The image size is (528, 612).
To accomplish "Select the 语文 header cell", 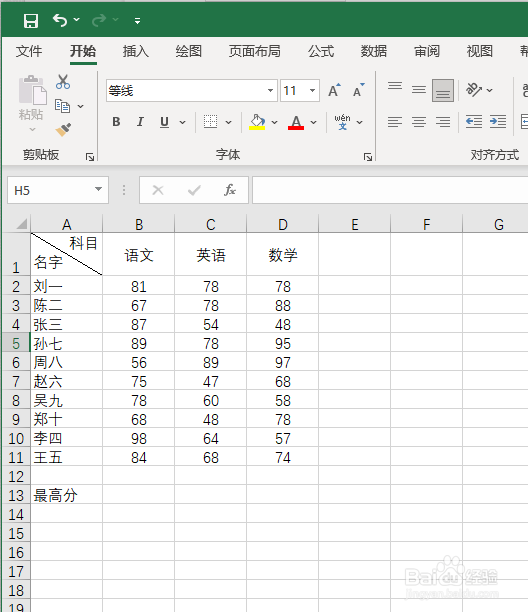I will click(x=139, y=254).
